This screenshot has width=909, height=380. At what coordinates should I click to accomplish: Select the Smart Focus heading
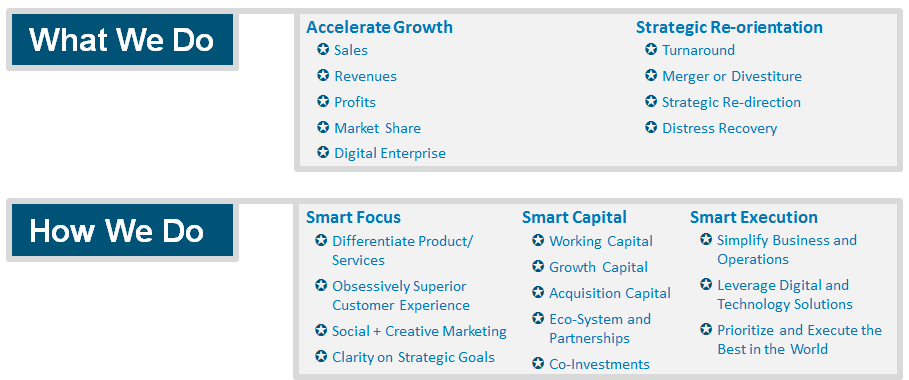click(x=353, y=217)
